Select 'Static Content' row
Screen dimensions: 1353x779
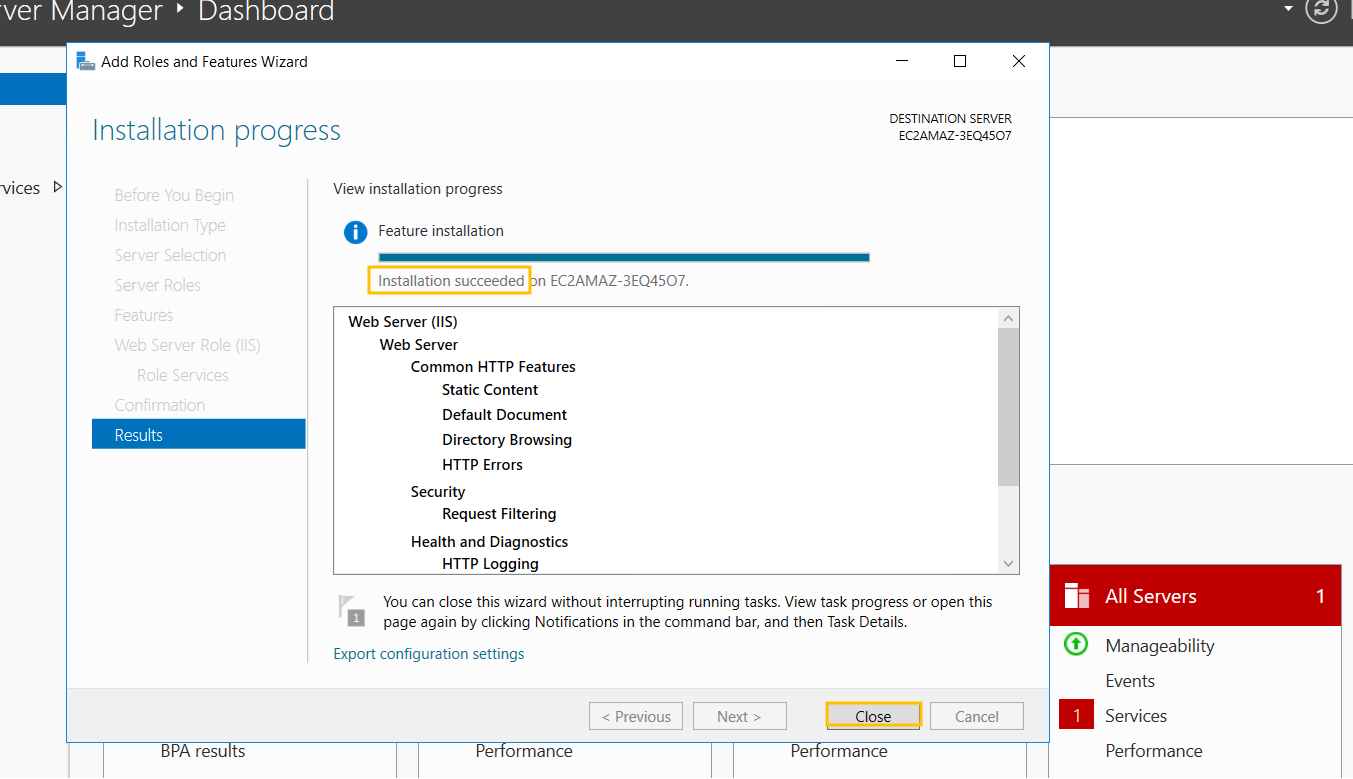click(490, 390)
